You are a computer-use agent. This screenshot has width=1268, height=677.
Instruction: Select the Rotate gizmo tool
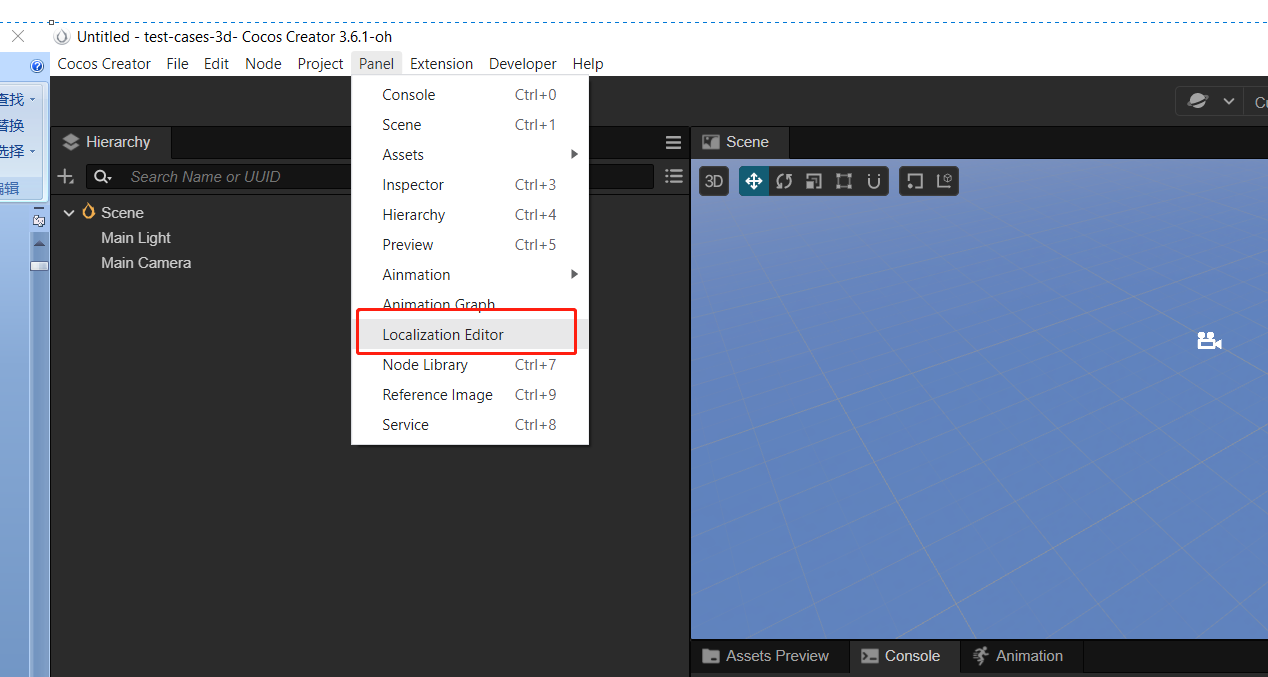[784, 181]
